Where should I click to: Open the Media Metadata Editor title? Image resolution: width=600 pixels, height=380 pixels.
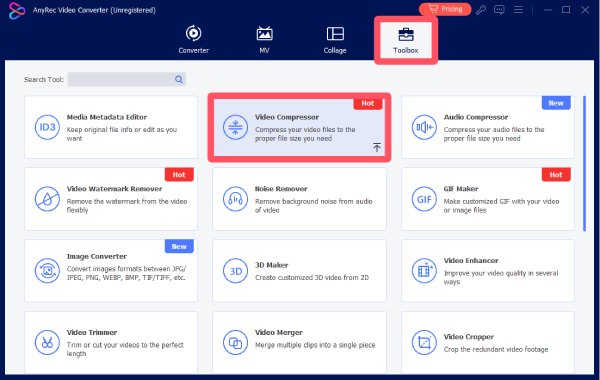coord(107,117)
